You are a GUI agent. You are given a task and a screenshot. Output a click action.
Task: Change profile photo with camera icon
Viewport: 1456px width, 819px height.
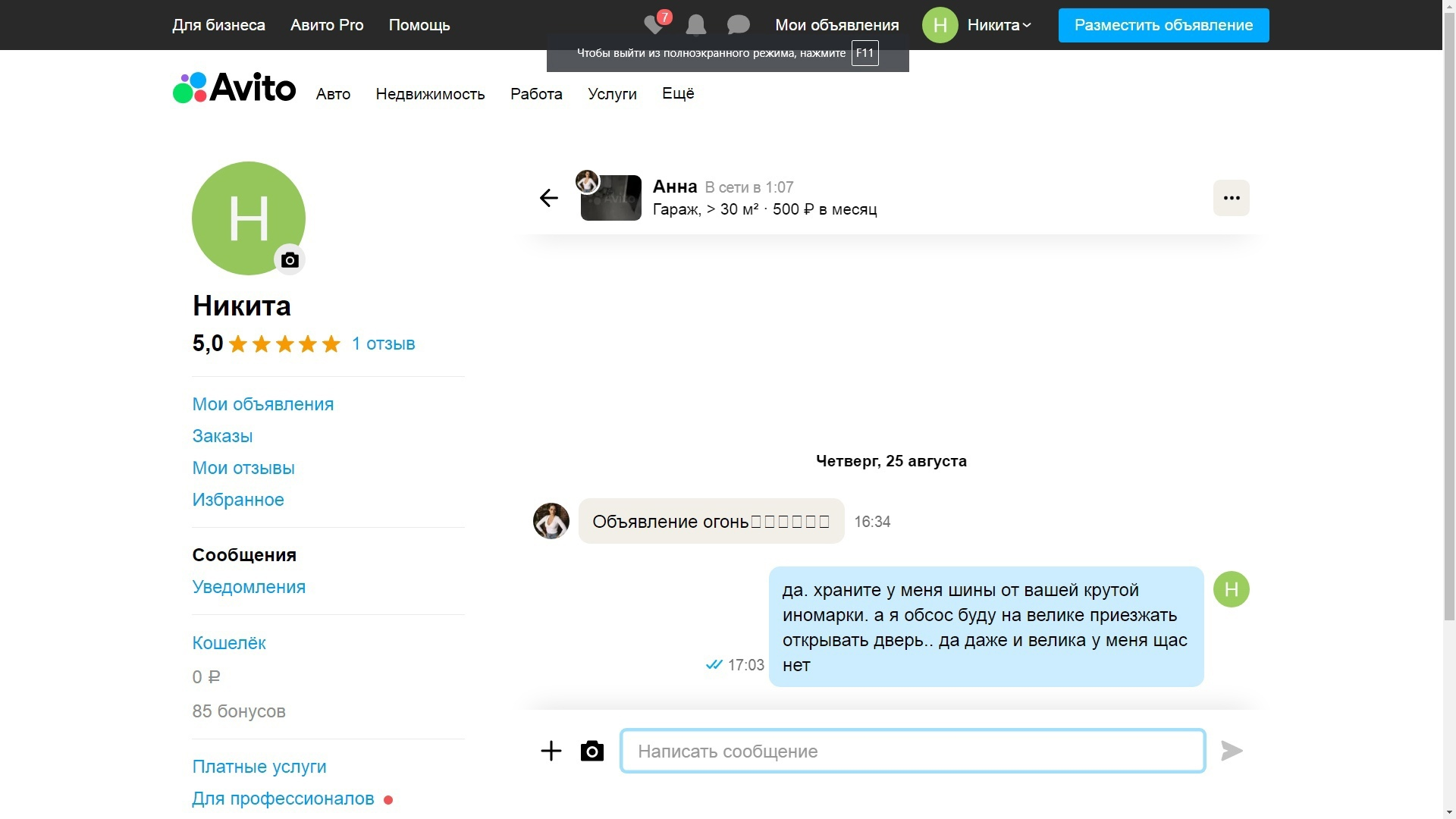[289, 260]
